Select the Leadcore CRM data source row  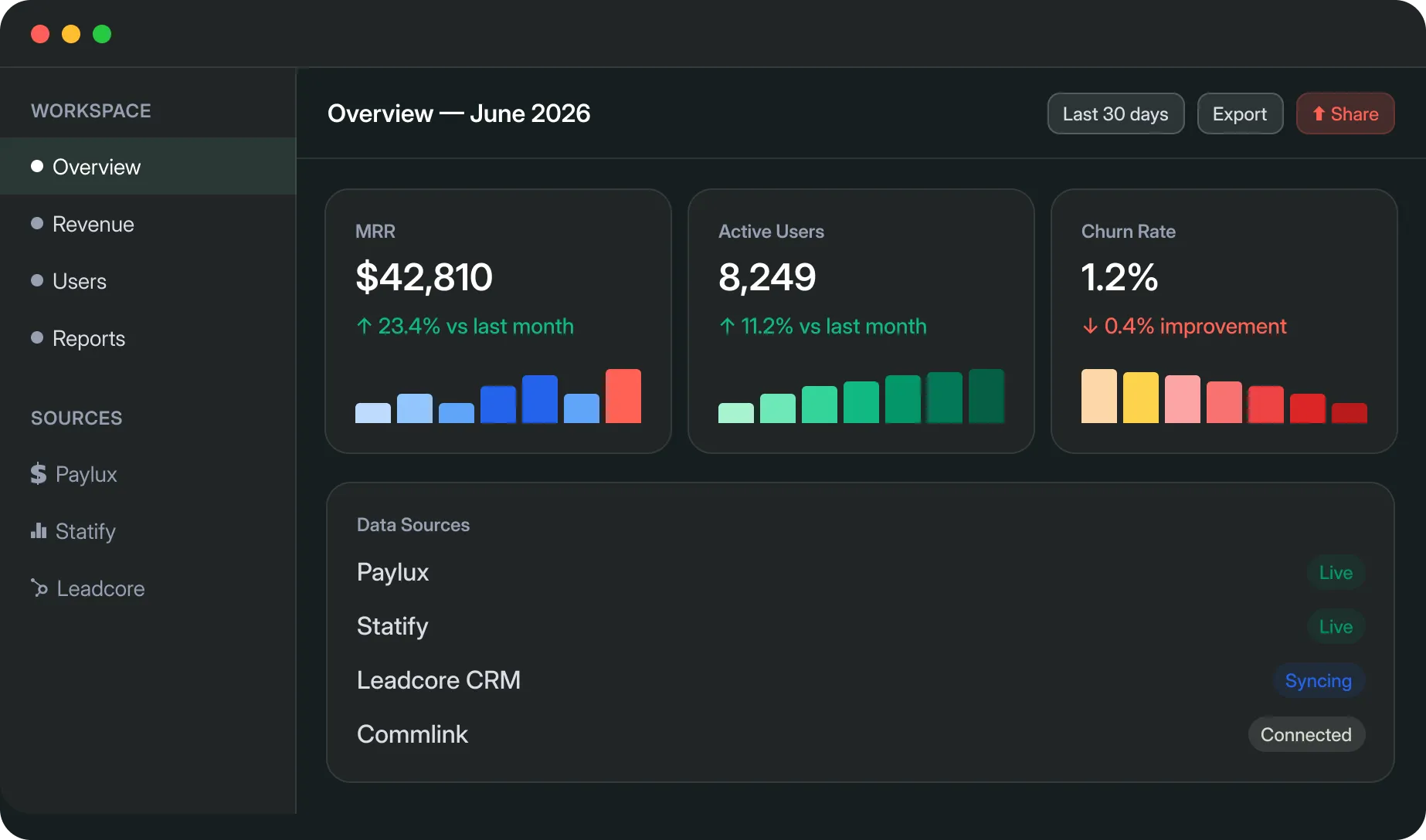point(861,680)
